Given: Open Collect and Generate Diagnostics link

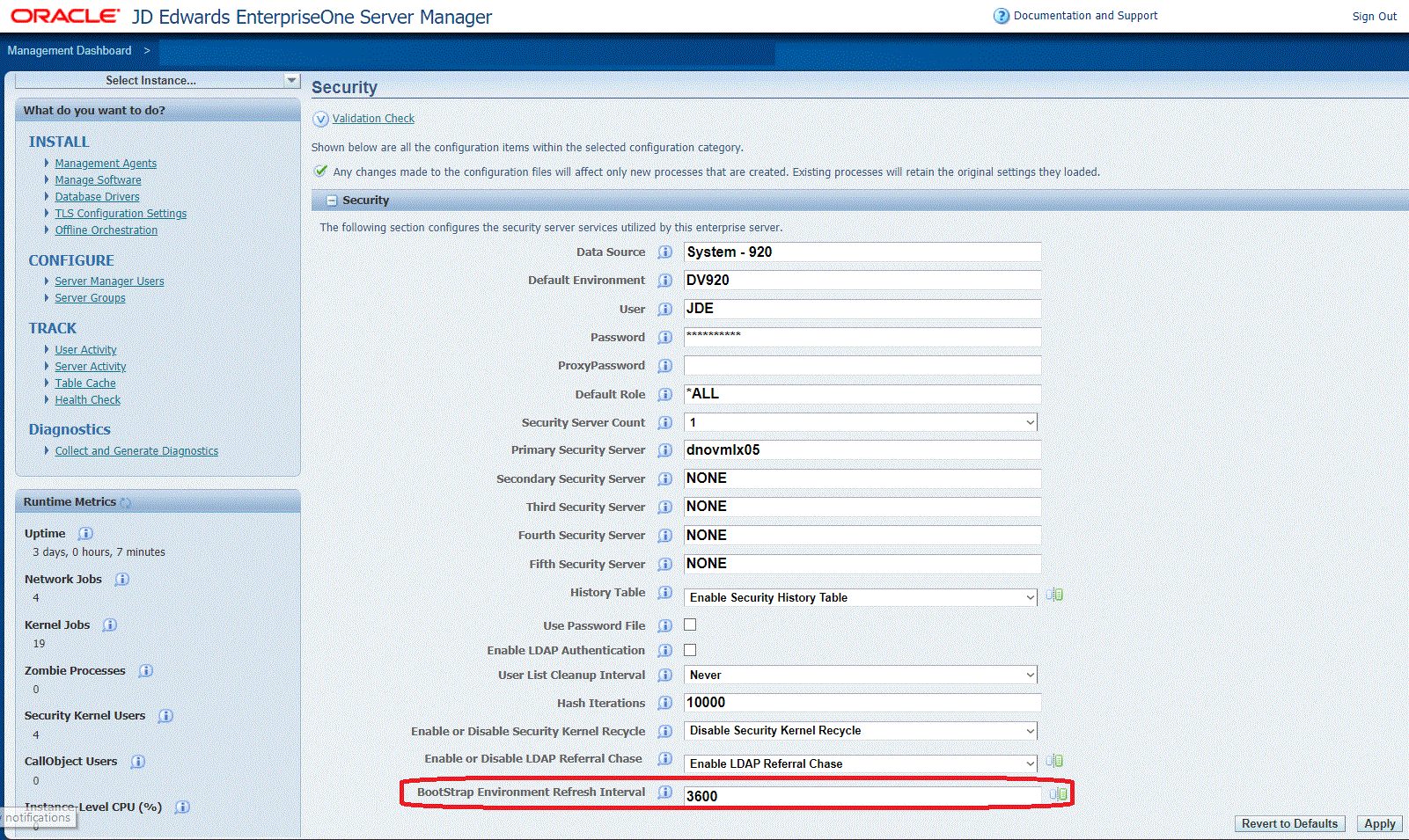Looking at the screenshot, I should pos(136,451).
